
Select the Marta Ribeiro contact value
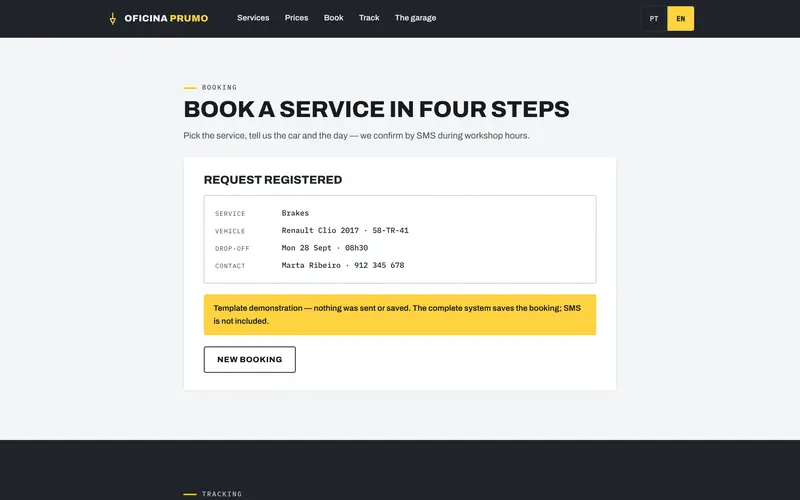pos(343,265)
